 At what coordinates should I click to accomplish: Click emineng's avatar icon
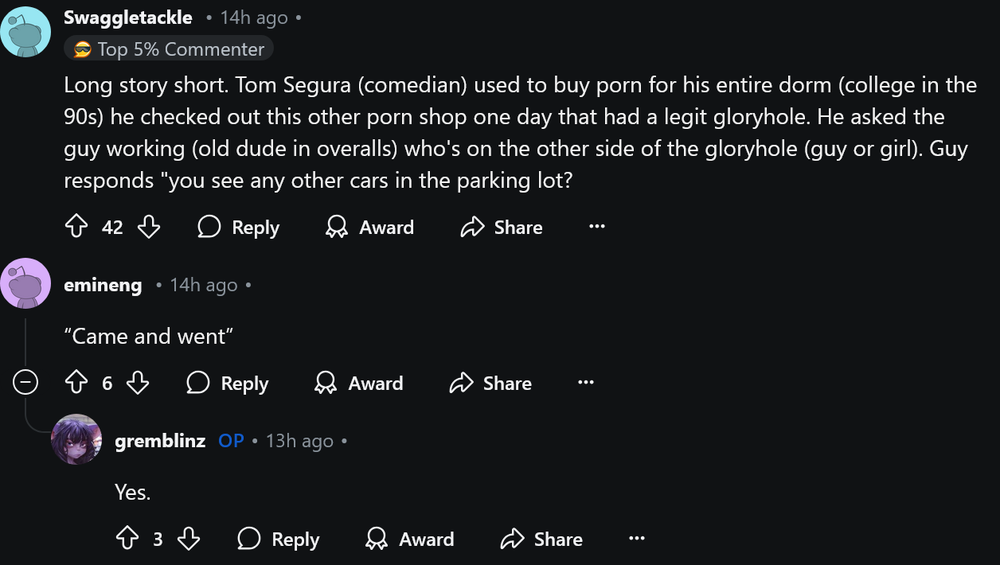coord(26,285)
